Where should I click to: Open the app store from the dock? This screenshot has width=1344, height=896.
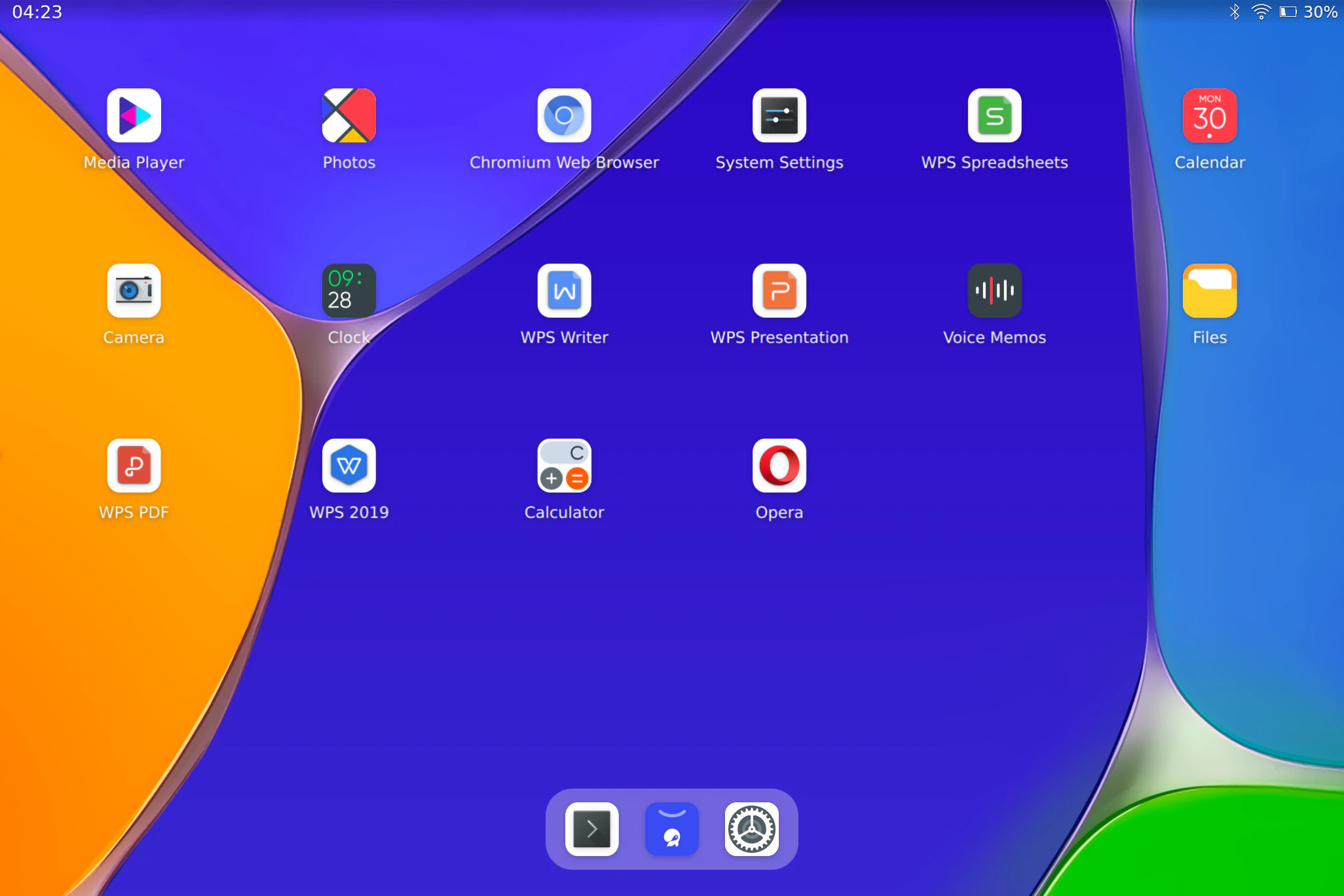[x=671, y=829]
